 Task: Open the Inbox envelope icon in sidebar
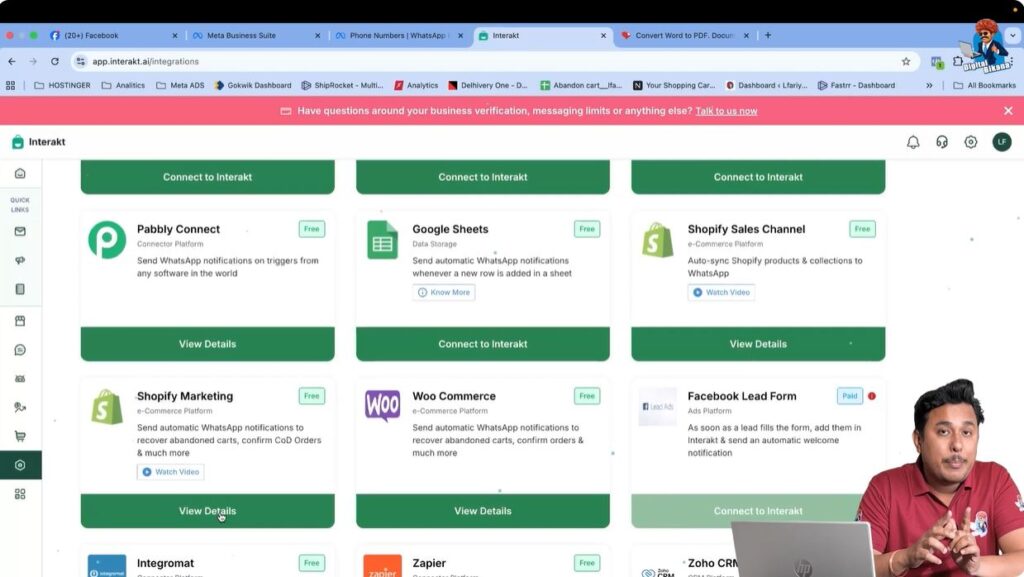(x=21, y=231)
